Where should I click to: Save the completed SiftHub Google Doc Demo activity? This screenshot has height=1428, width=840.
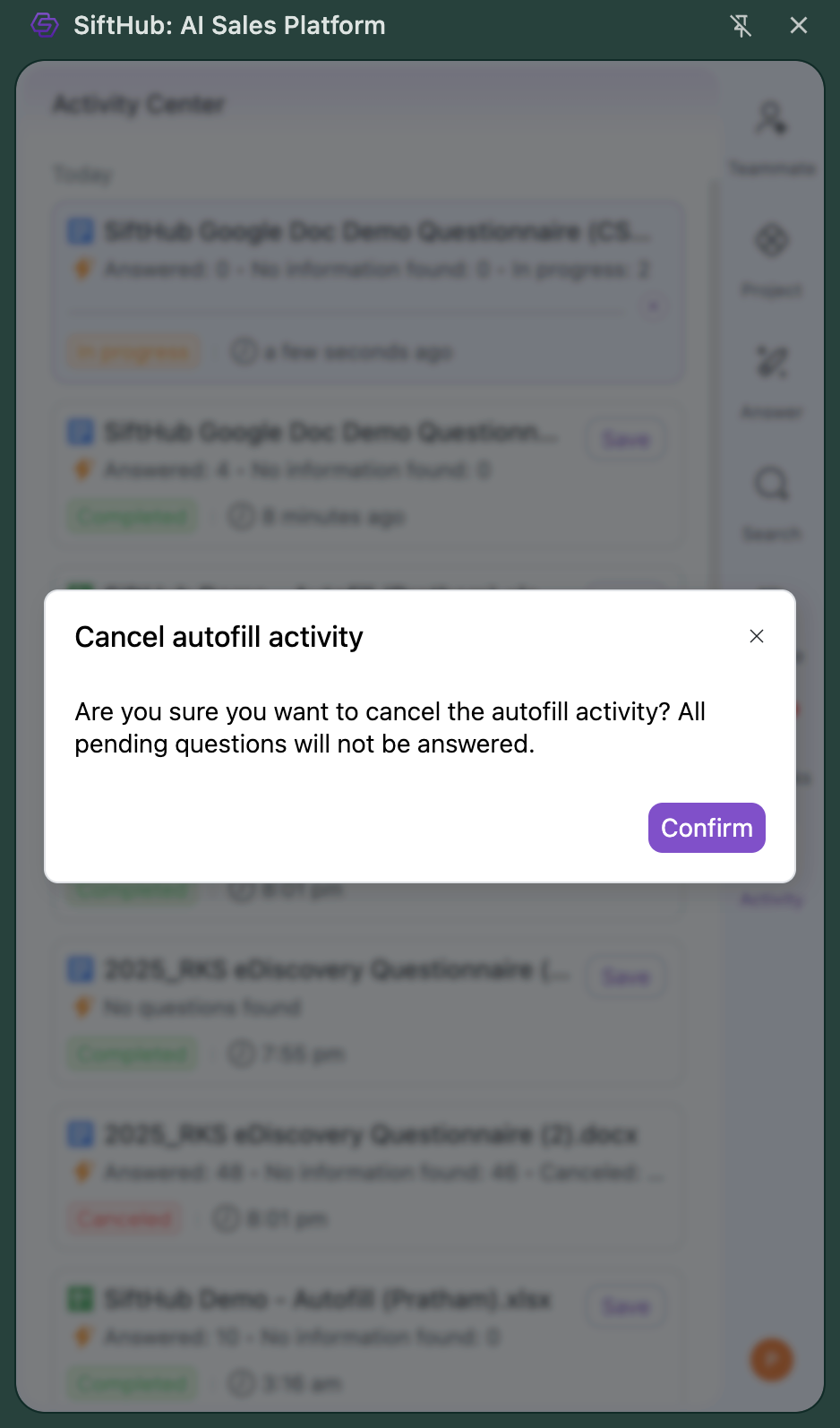pyautogui.click(x=625, y=440)
